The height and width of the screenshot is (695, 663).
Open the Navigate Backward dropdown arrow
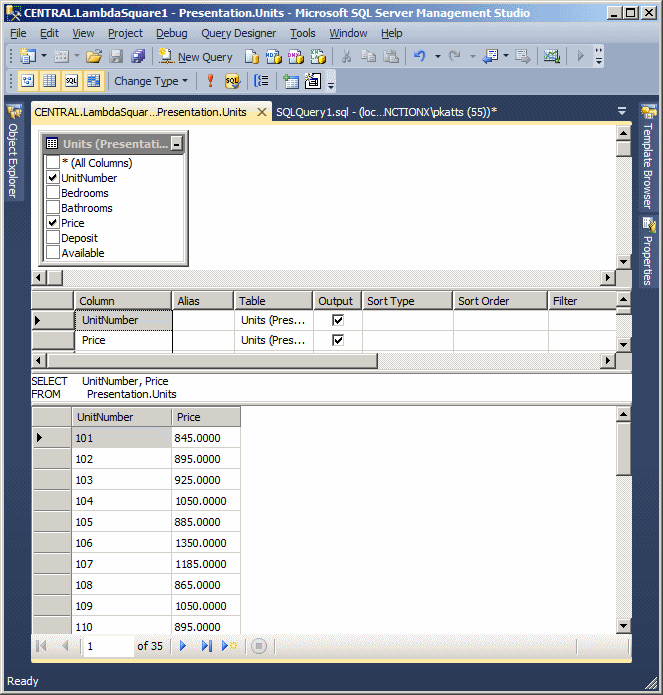506,56
